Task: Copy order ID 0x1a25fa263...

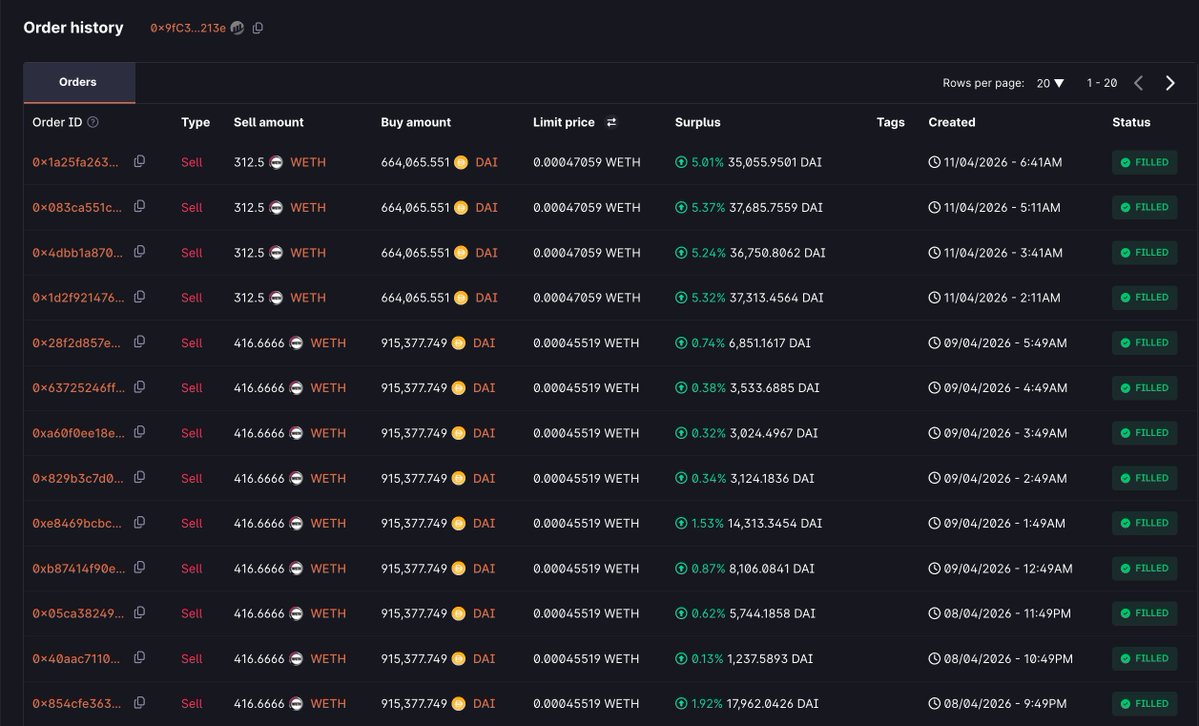Action: coord(139,161)
